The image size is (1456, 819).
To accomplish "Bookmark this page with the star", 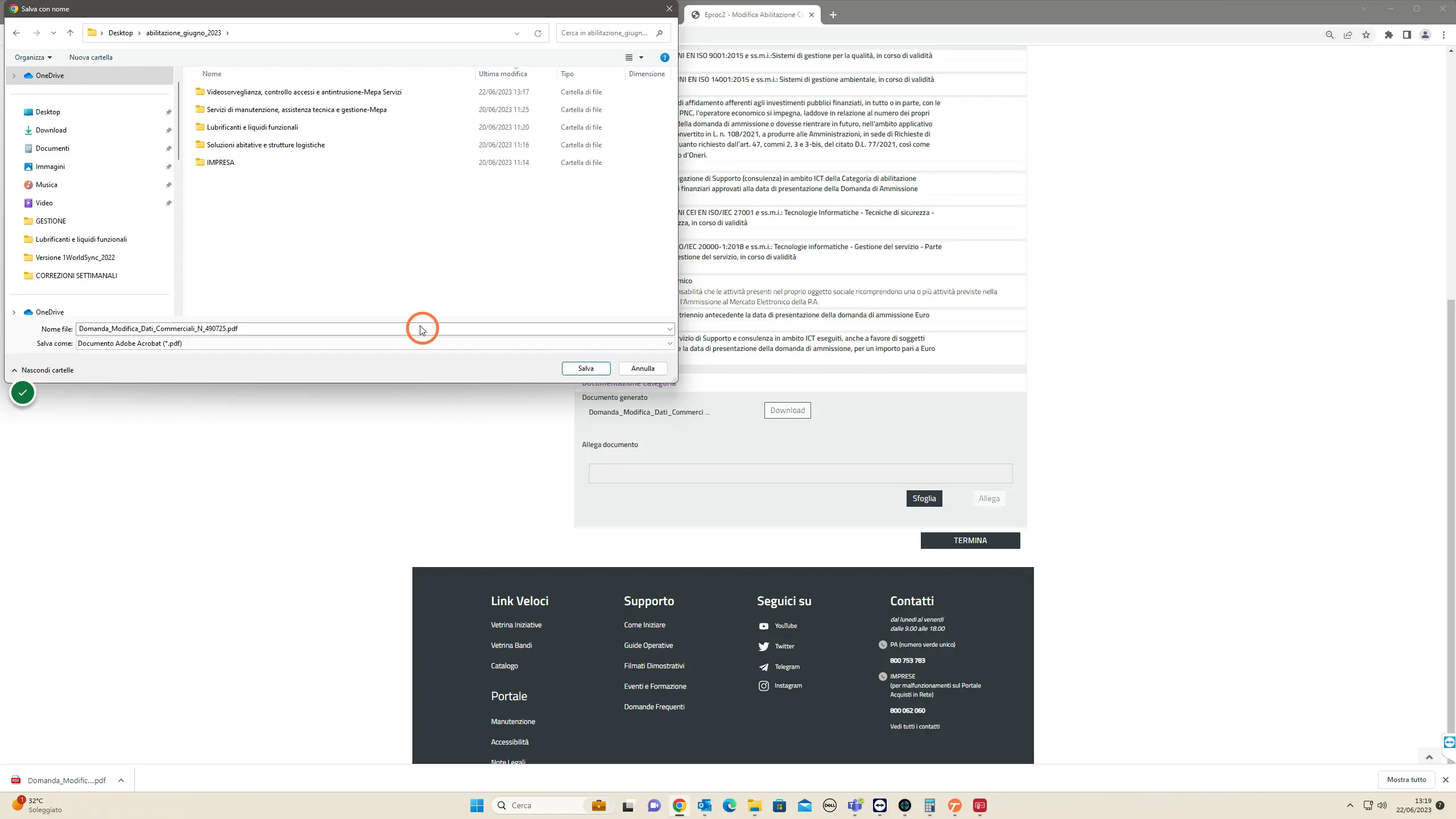I will (1366, 35).
